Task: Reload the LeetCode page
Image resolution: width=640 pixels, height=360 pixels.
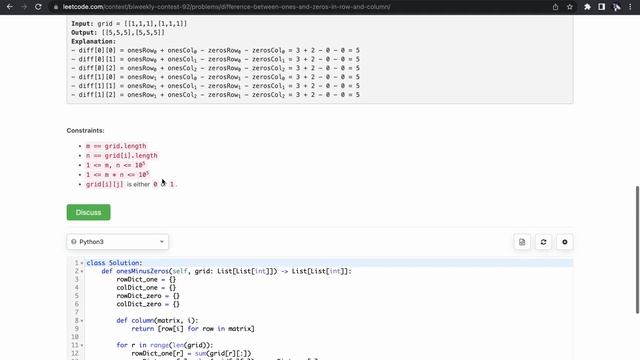Action: coord(38,7)
